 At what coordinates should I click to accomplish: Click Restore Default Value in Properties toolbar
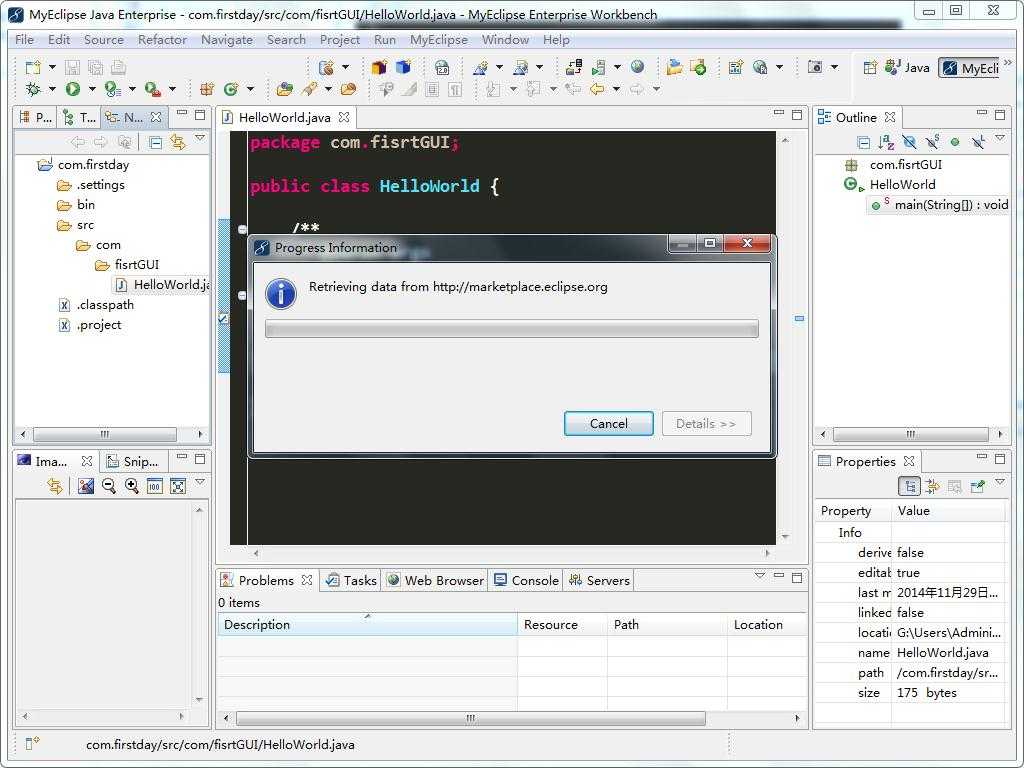click(954, 486)
